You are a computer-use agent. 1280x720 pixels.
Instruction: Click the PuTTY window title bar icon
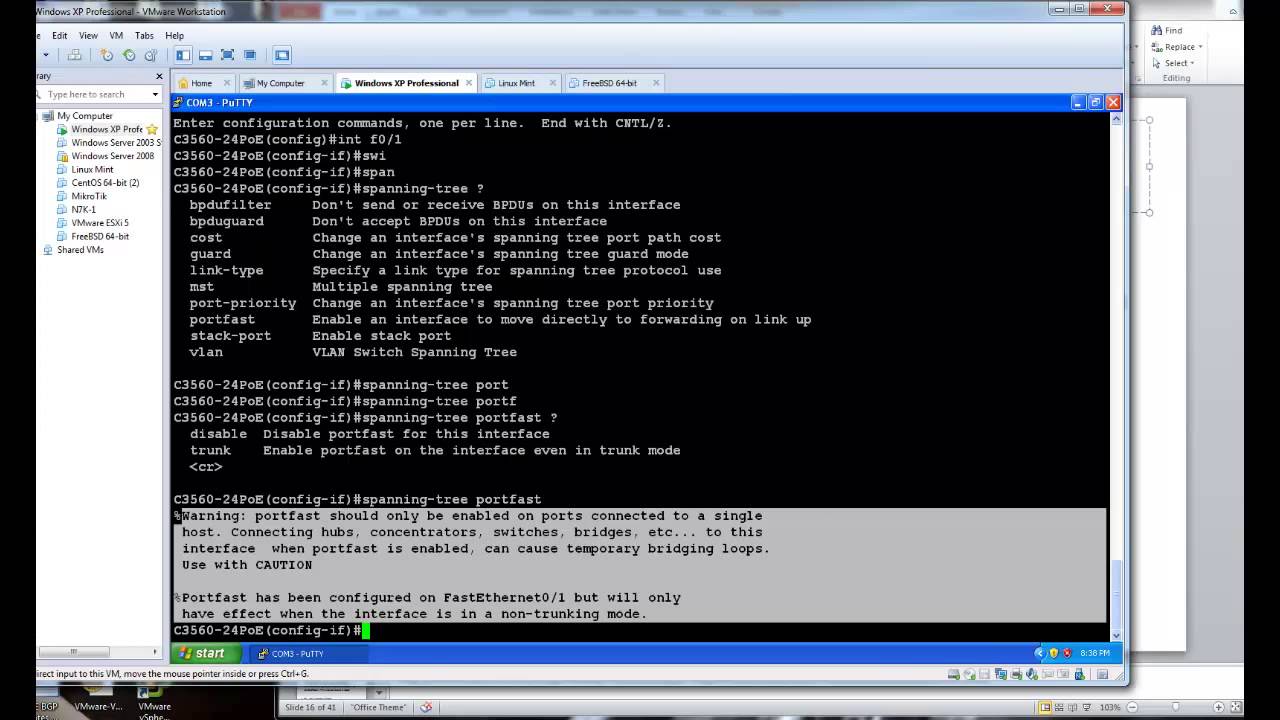(x=179, y=102)
